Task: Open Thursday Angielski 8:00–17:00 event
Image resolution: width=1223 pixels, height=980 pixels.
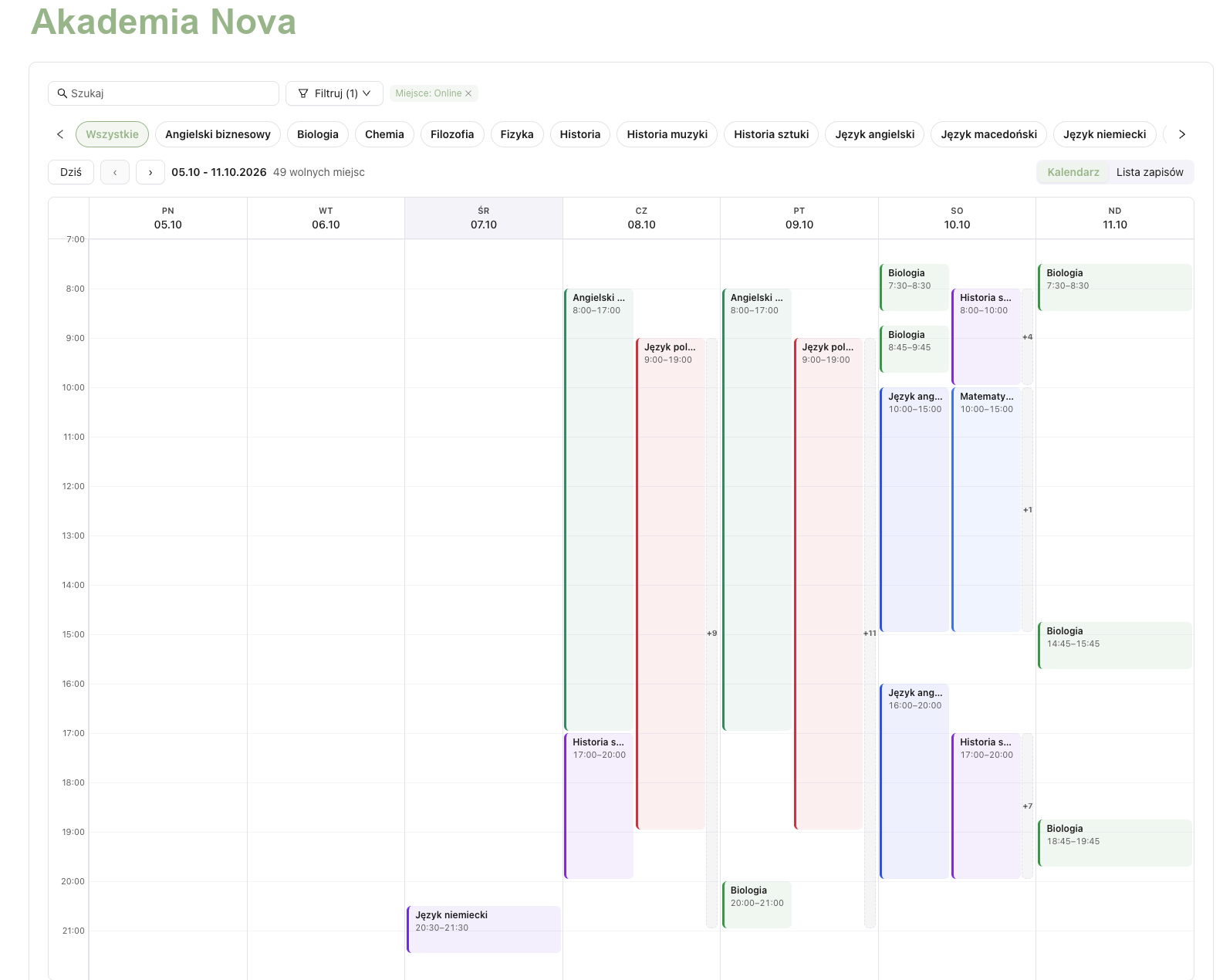Action: (599, 509)
